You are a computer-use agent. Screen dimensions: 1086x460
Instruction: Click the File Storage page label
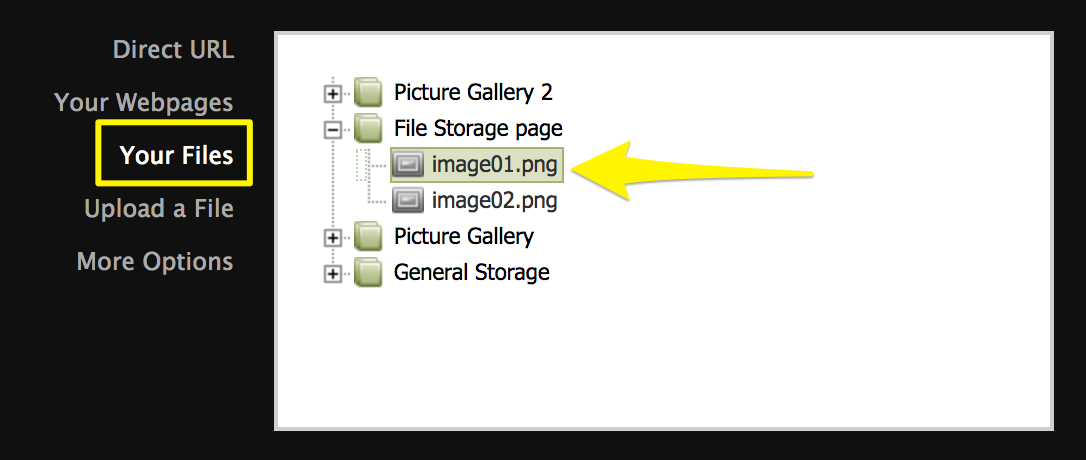click(x=478, y=129)
